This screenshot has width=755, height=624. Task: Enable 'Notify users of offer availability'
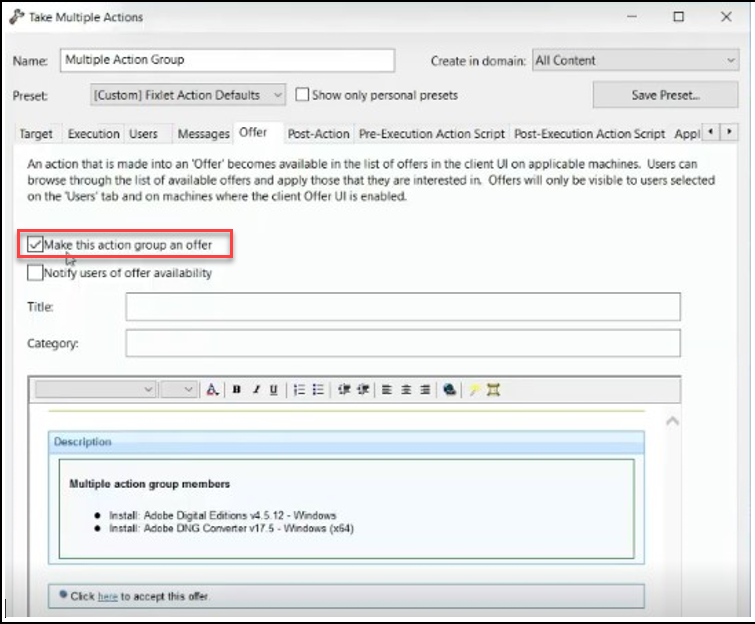[35, 273]
